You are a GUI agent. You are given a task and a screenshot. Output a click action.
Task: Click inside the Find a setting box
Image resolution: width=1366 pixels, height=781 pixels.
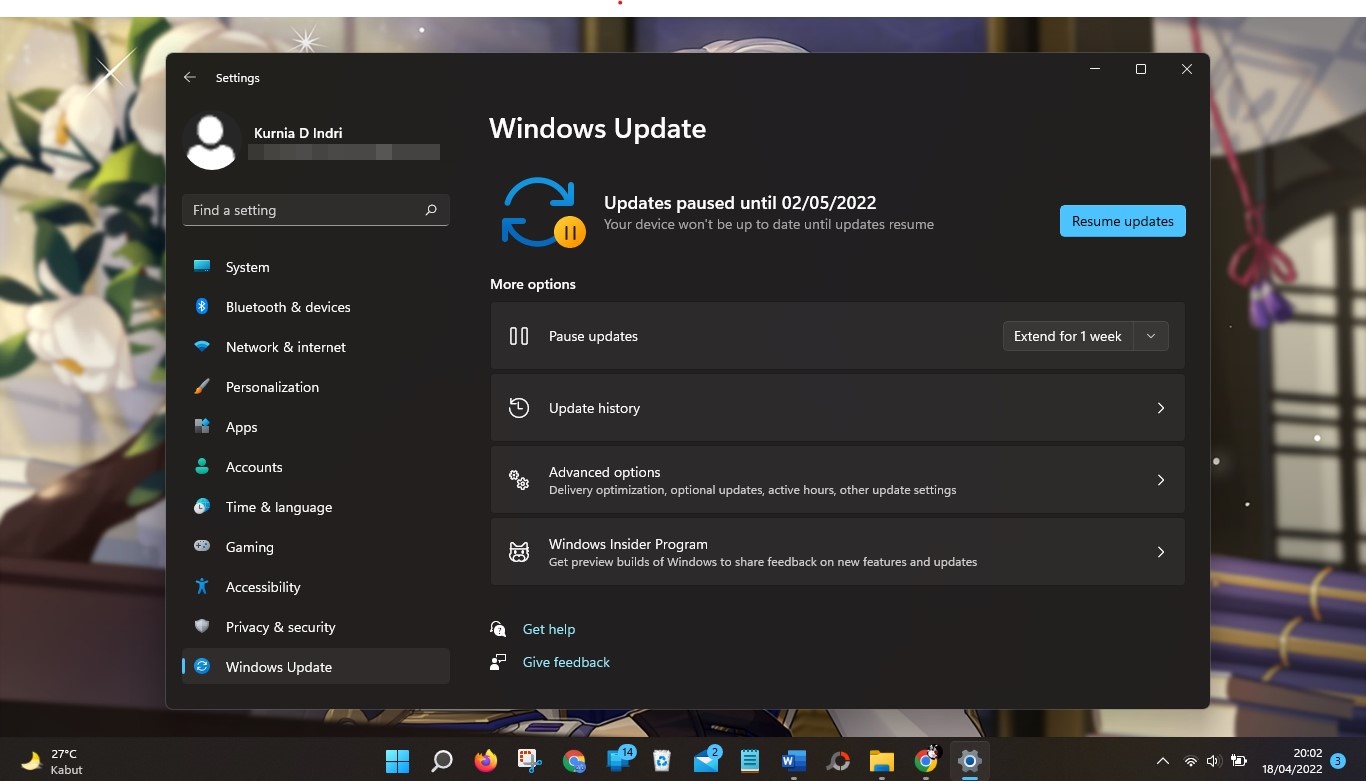tap(316, 210)
